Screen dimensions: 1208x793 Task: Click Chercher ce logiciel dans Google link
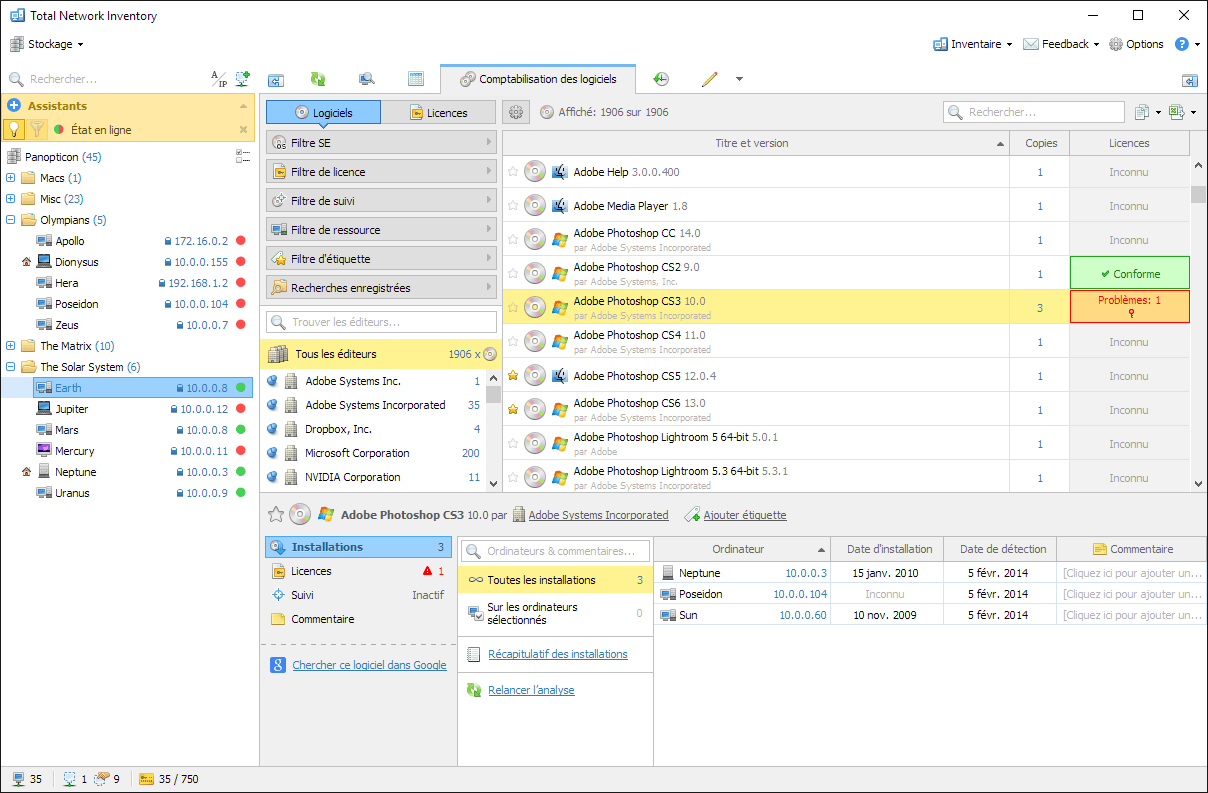pyautogui.click(x=369, y=665)
